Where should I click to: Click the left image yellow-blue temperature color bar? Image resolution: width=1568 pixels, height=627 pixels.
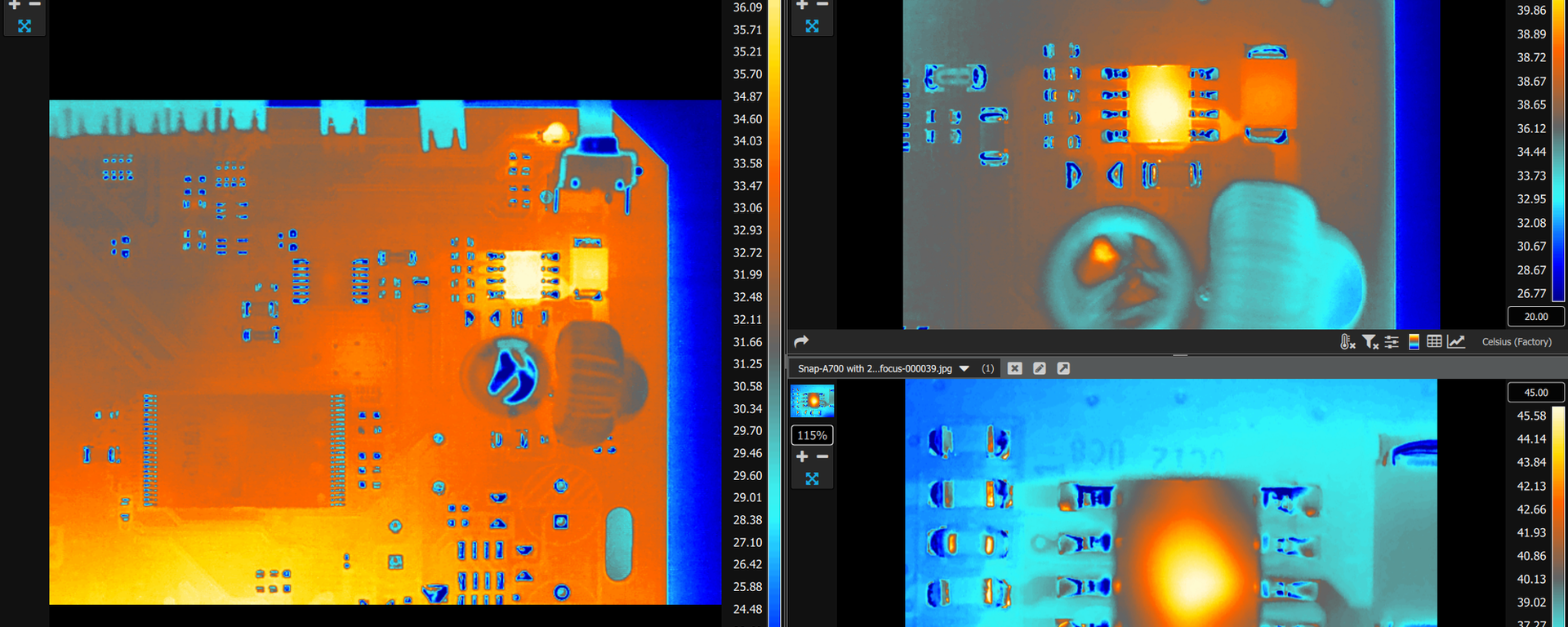773,313
